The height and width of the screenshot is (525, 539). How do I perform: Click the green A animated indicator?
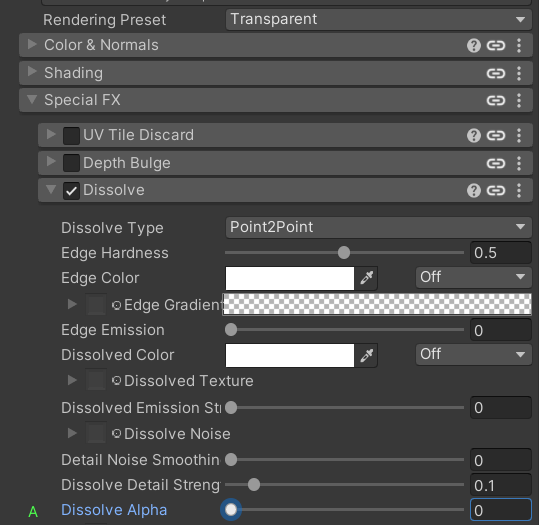(33, 512)
